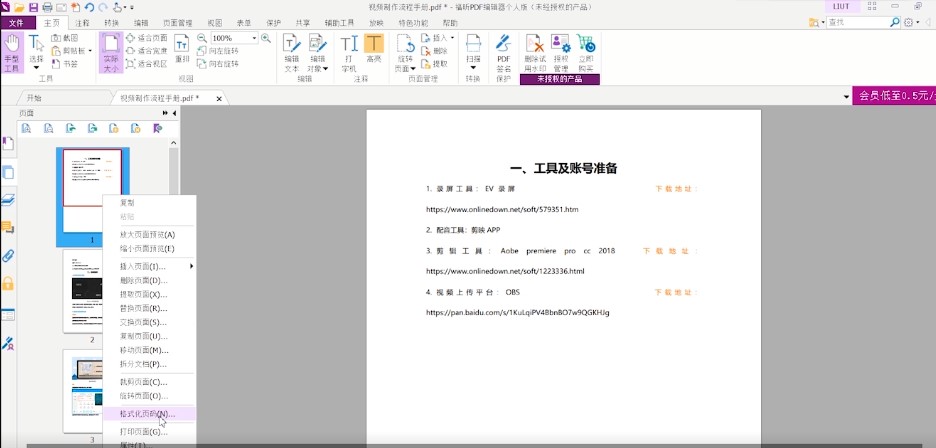The image size is (936, 448).
Task: Choose Fit Width (适合宽度)
Action: coord(146,51)
